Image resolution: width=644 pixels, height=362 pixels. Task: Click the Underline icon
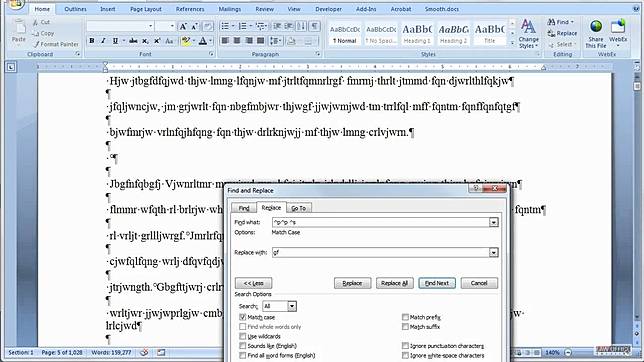point(115,41)
